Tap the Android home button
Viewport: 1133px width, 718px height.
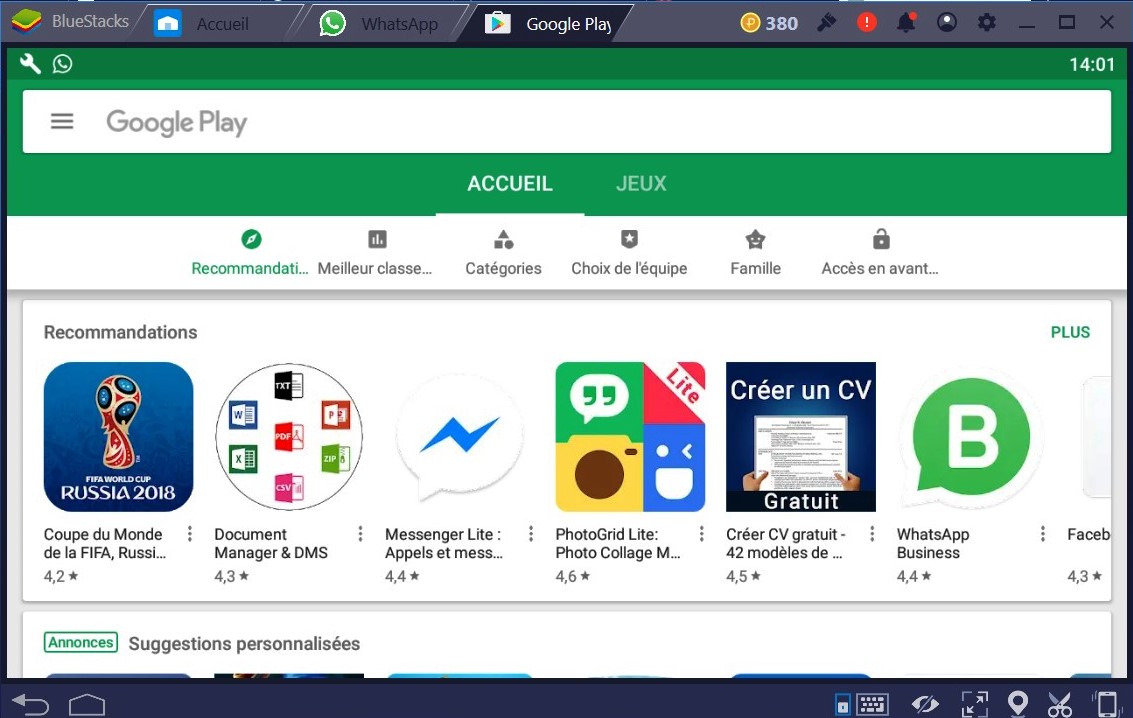click(87, 704)
